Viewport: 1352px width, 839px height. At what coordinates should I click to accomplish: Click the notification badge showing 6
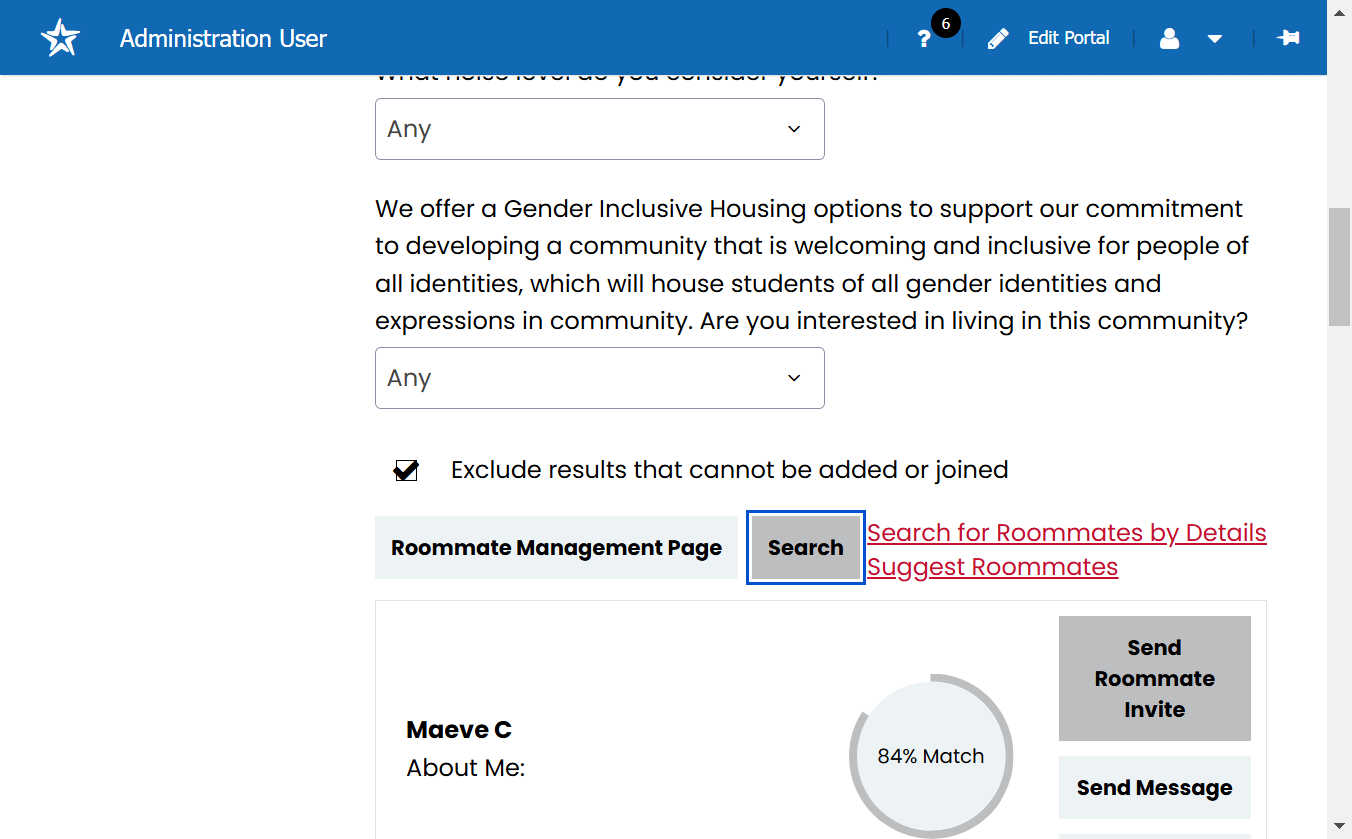[x=945, y=22]
